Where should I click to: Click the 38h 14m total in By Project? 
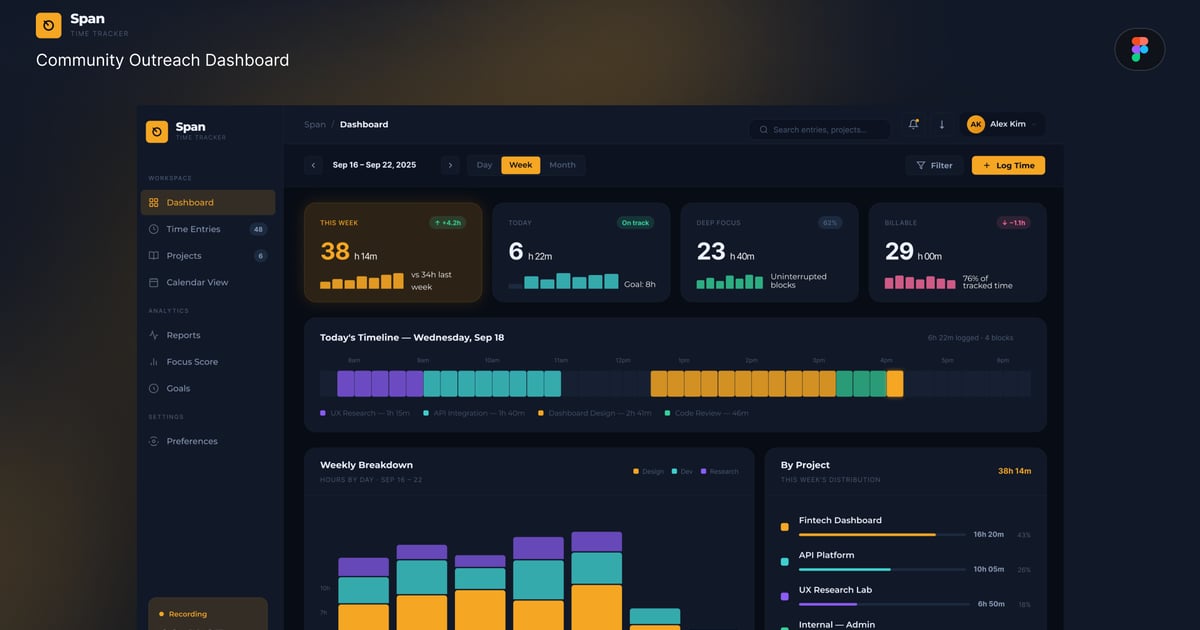pos(1014,470)
